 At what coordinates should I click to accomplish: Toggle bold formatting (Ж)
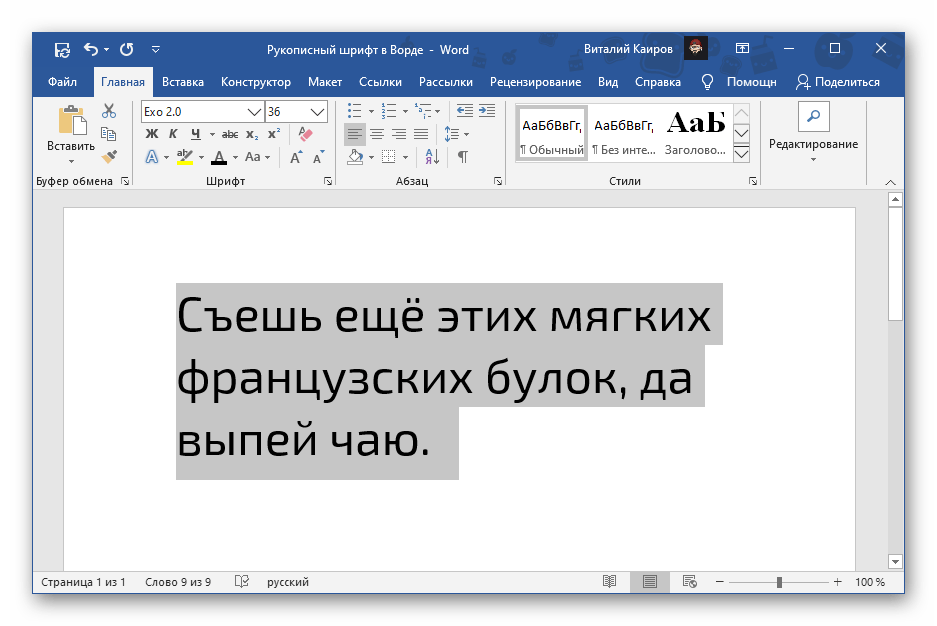point(152,134)
